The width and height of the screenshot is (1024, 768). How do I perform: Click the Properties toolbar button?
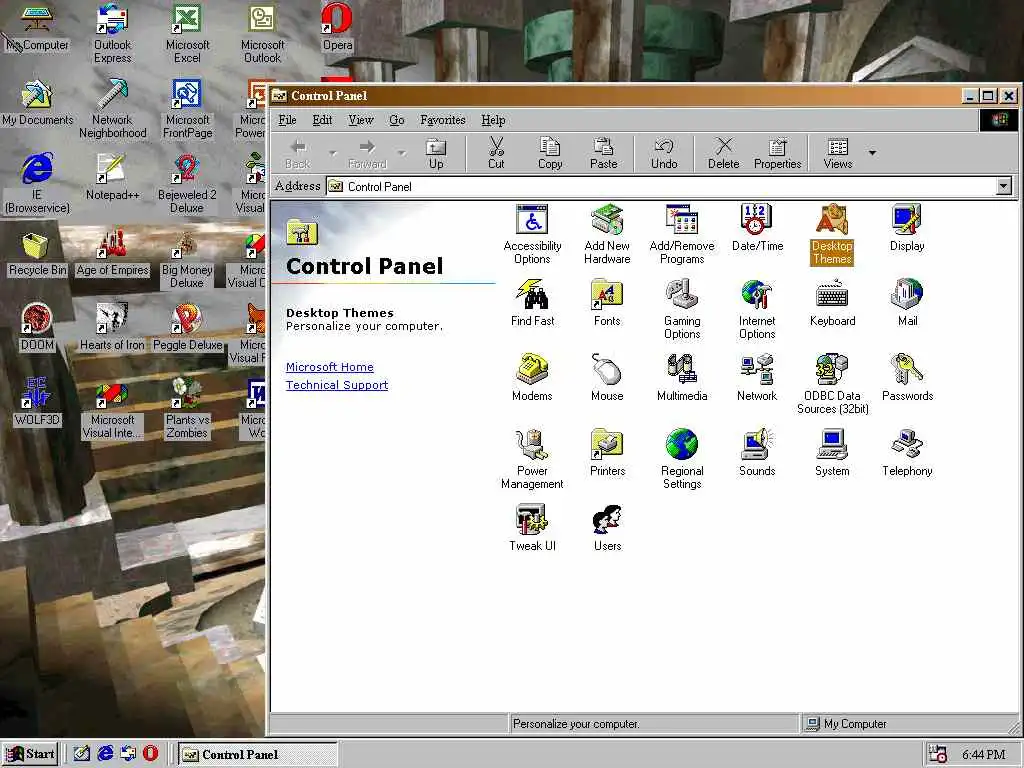pos(777,154)
